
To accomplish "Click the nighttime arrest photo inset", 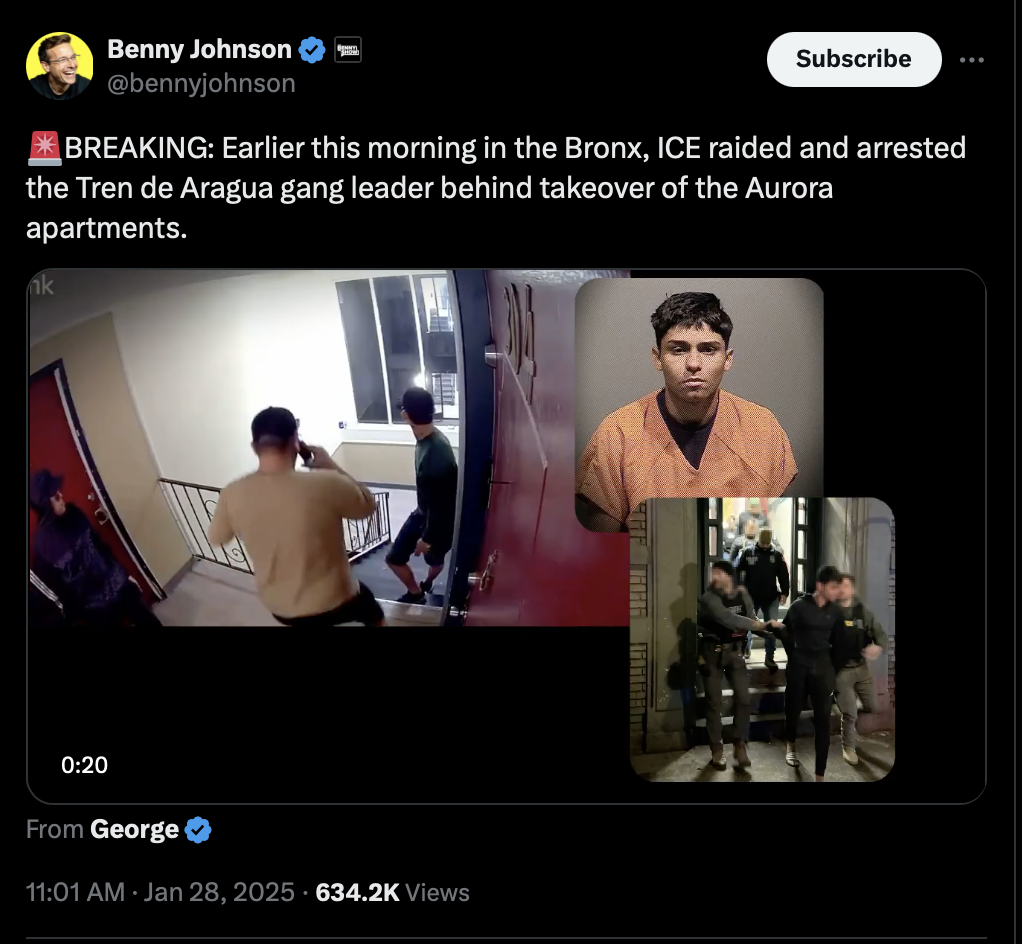I will tap(762, 639).
